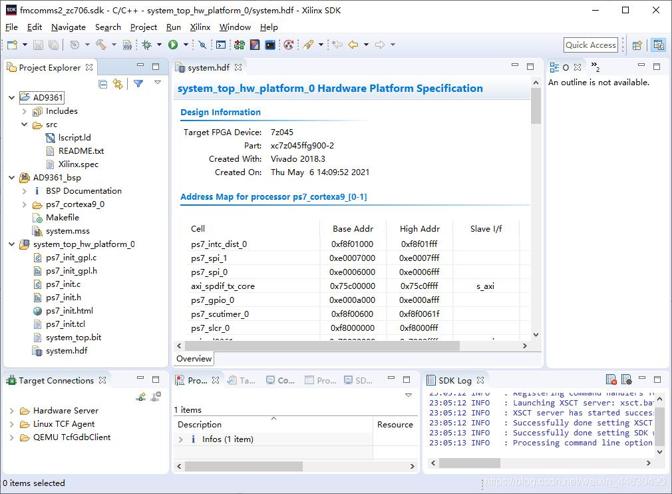This screenshot has width=672, height=494.
Task: Expand BSP Documentation node
Action: pos(24,191)
